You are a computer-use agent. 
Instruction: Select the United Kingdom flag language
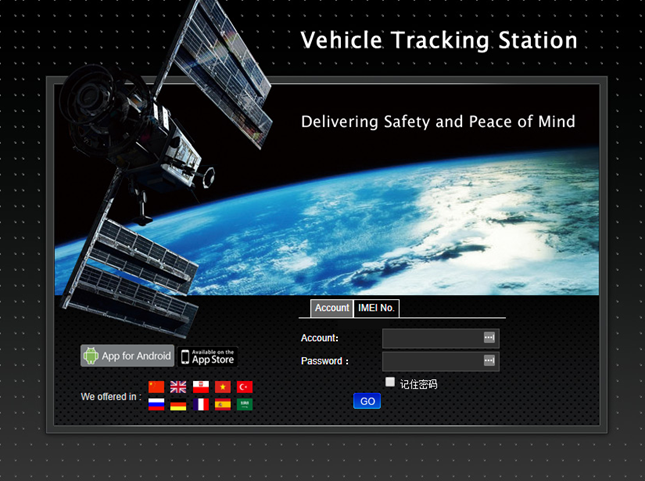[178, 387]
